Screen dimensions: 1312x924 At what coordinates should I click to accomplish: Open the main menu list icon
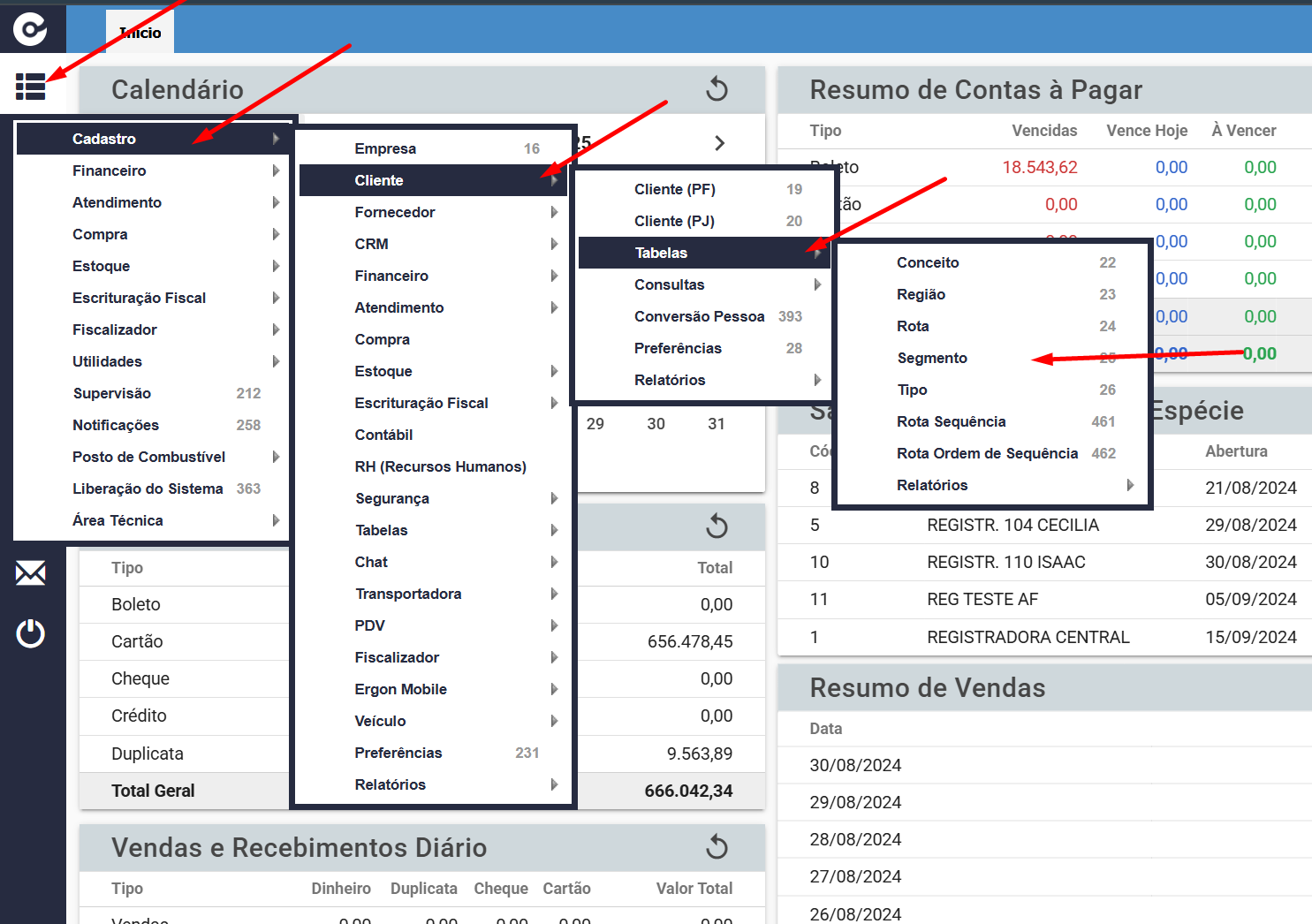point(30,87)
